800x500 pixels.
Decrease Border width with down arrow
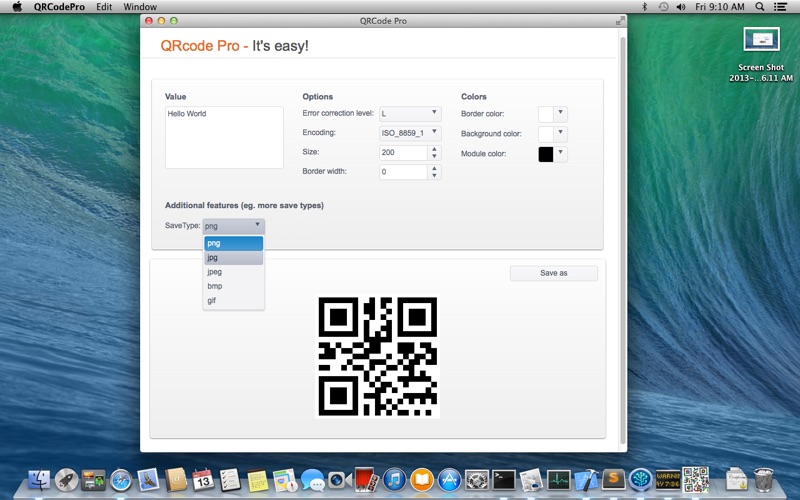click(x=434, y=176)
